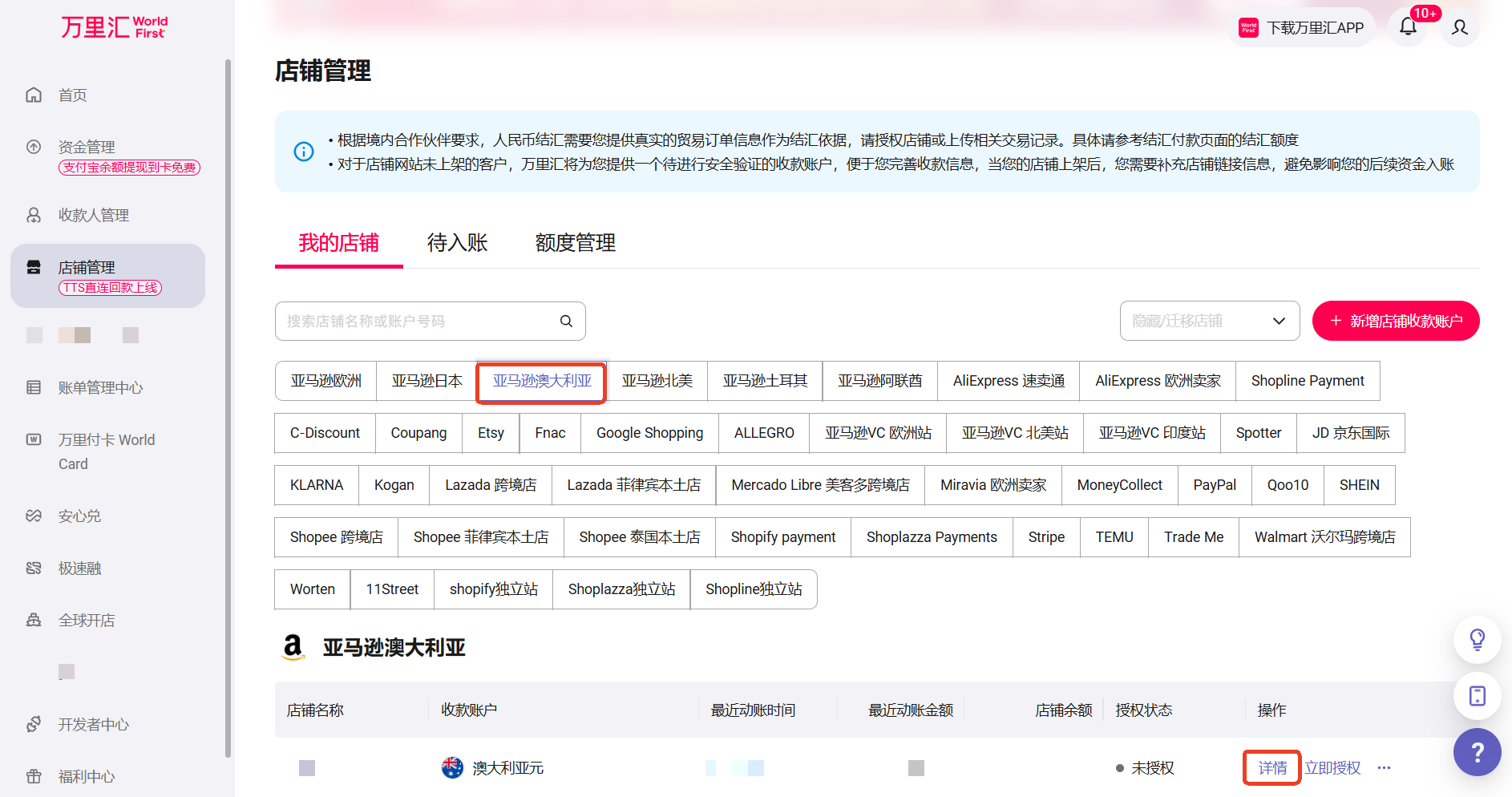Click the 立即授权 link
The width and height of the screenshot is (1512, 797).
[1332, 768]
